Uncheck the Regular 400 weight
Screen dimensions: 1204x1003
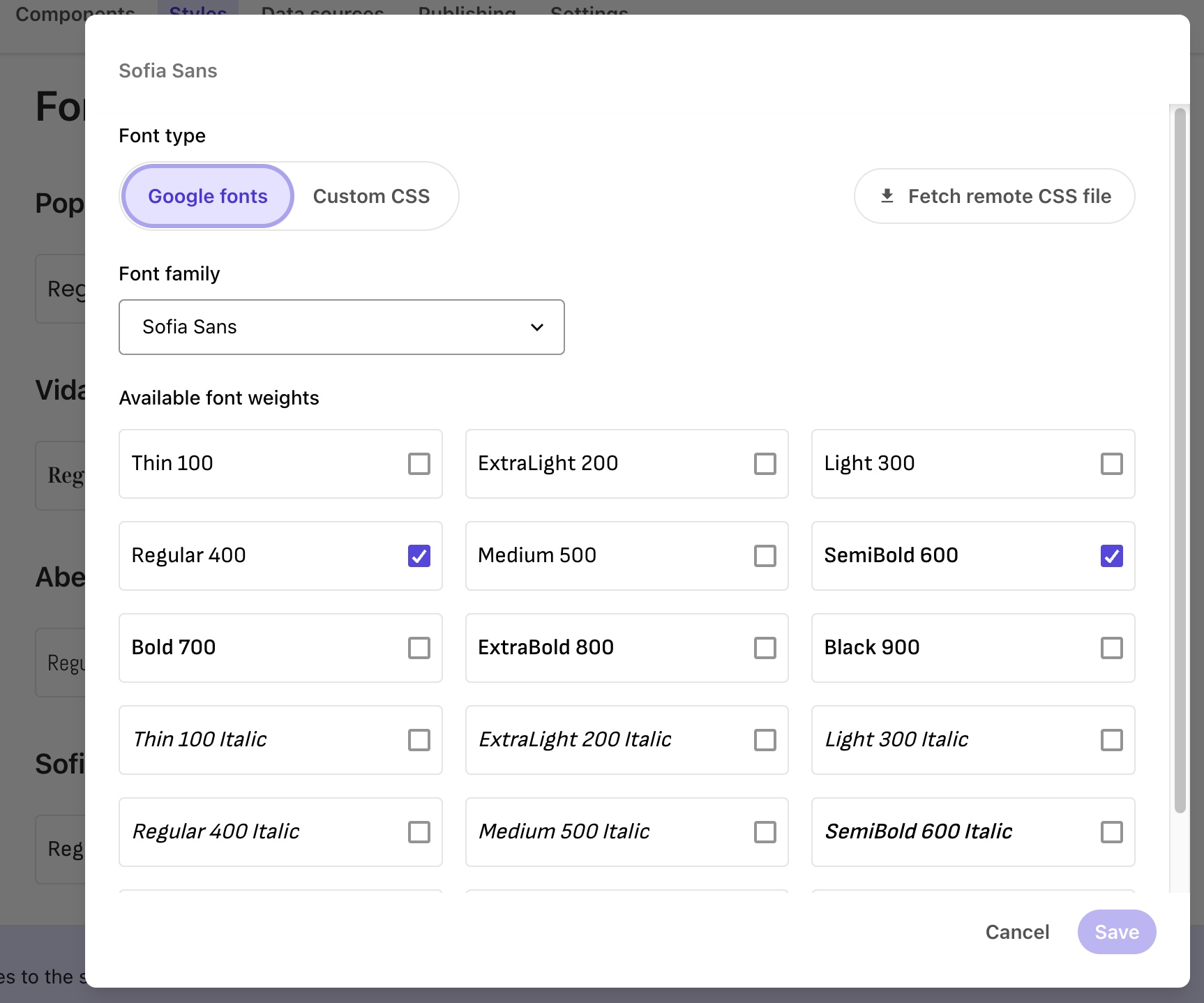419,556
